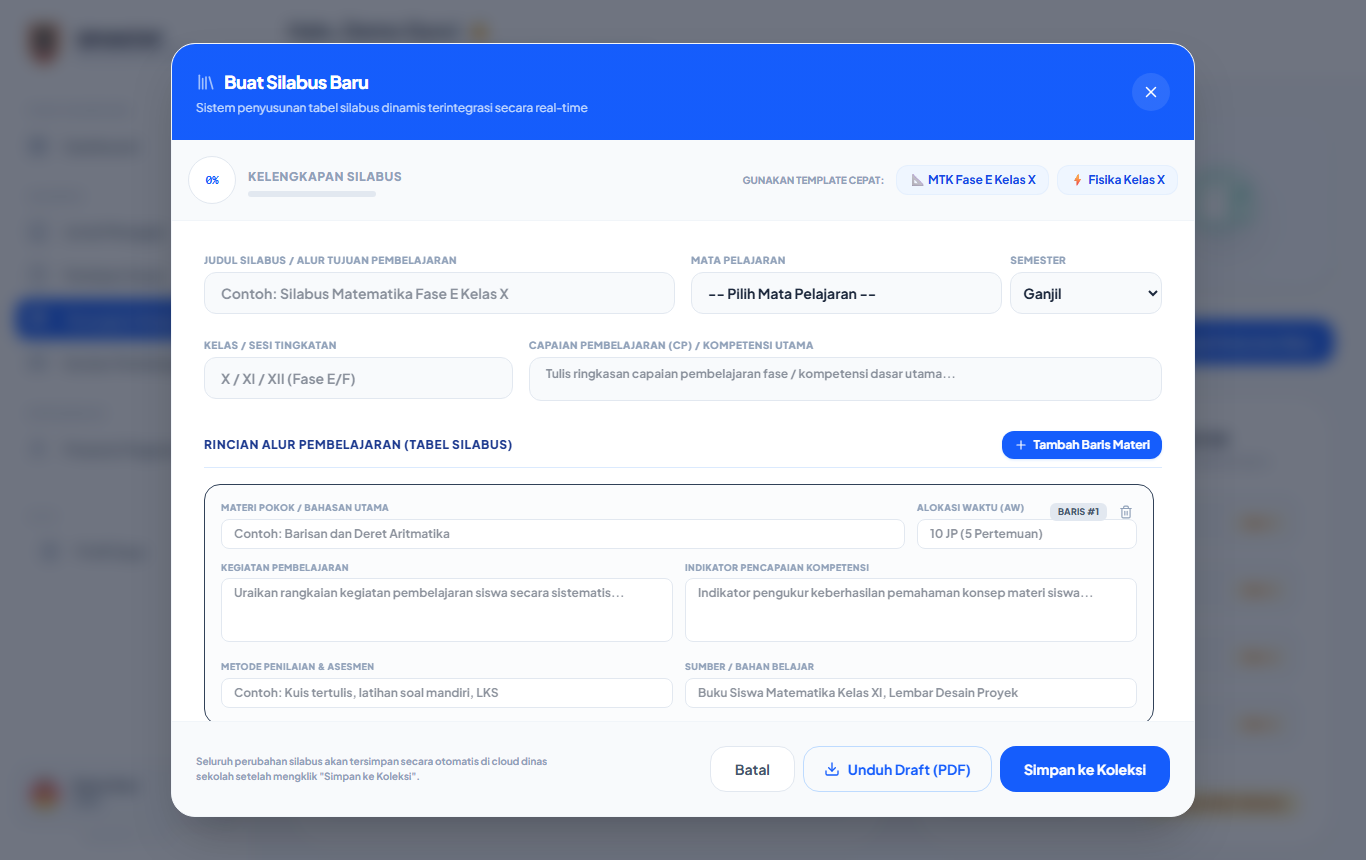Delete Baris #1 with the trash icon
Image resolution: width=1366 pixels, height=860 pixels.
(x=1126, y=512)
